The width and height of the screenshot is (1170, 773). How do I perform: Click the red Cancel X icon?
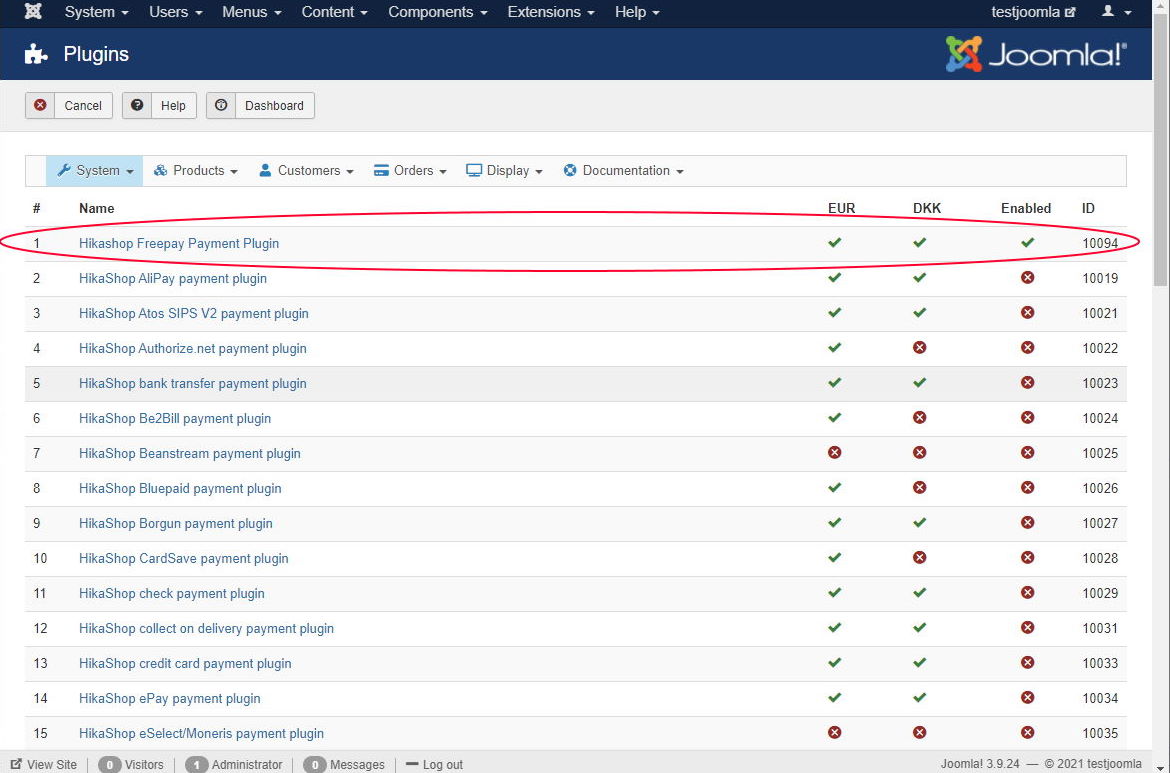[x=40, y=105]
